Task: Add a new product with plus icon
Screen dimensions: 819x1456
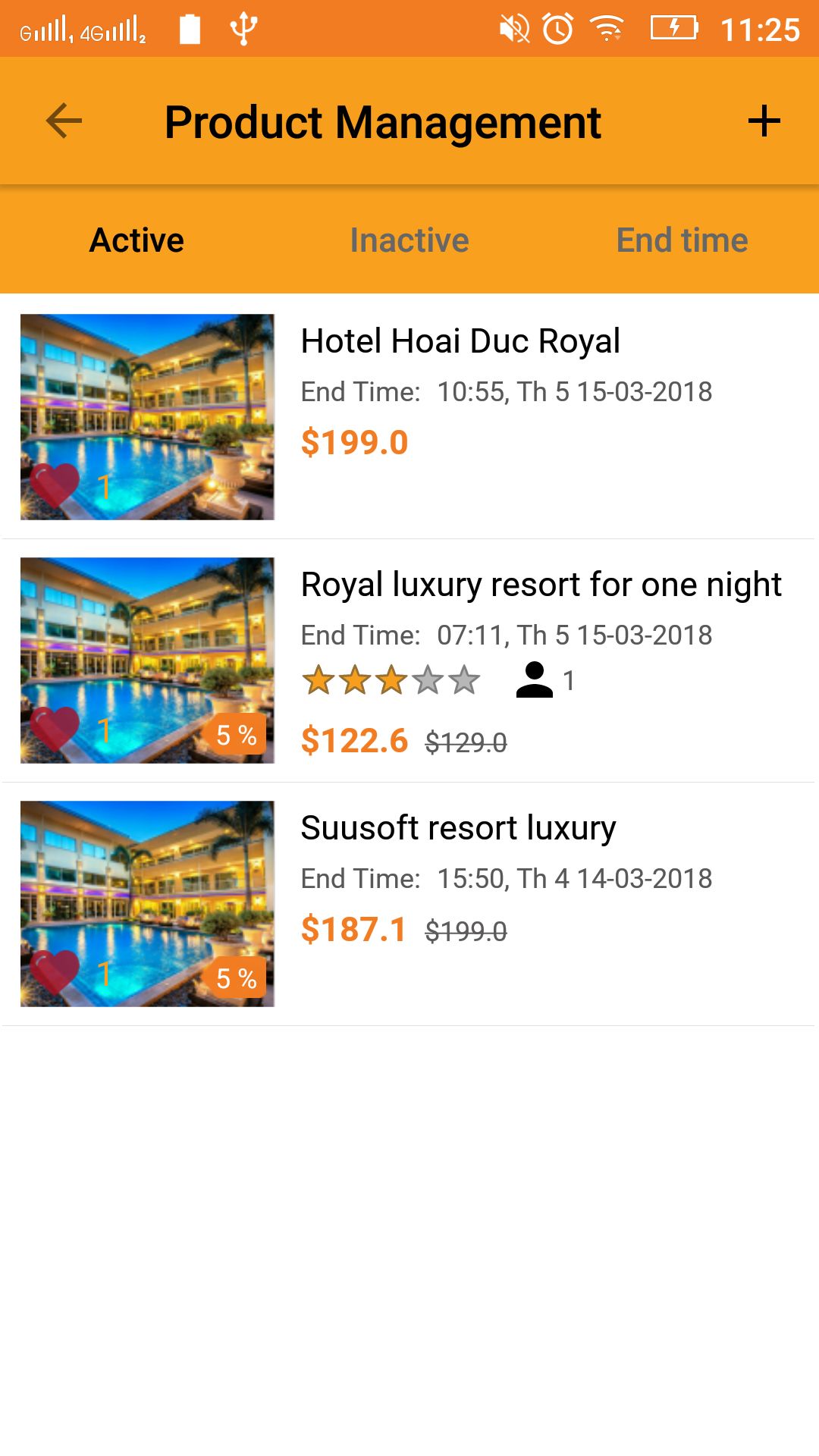Action: 764,121
